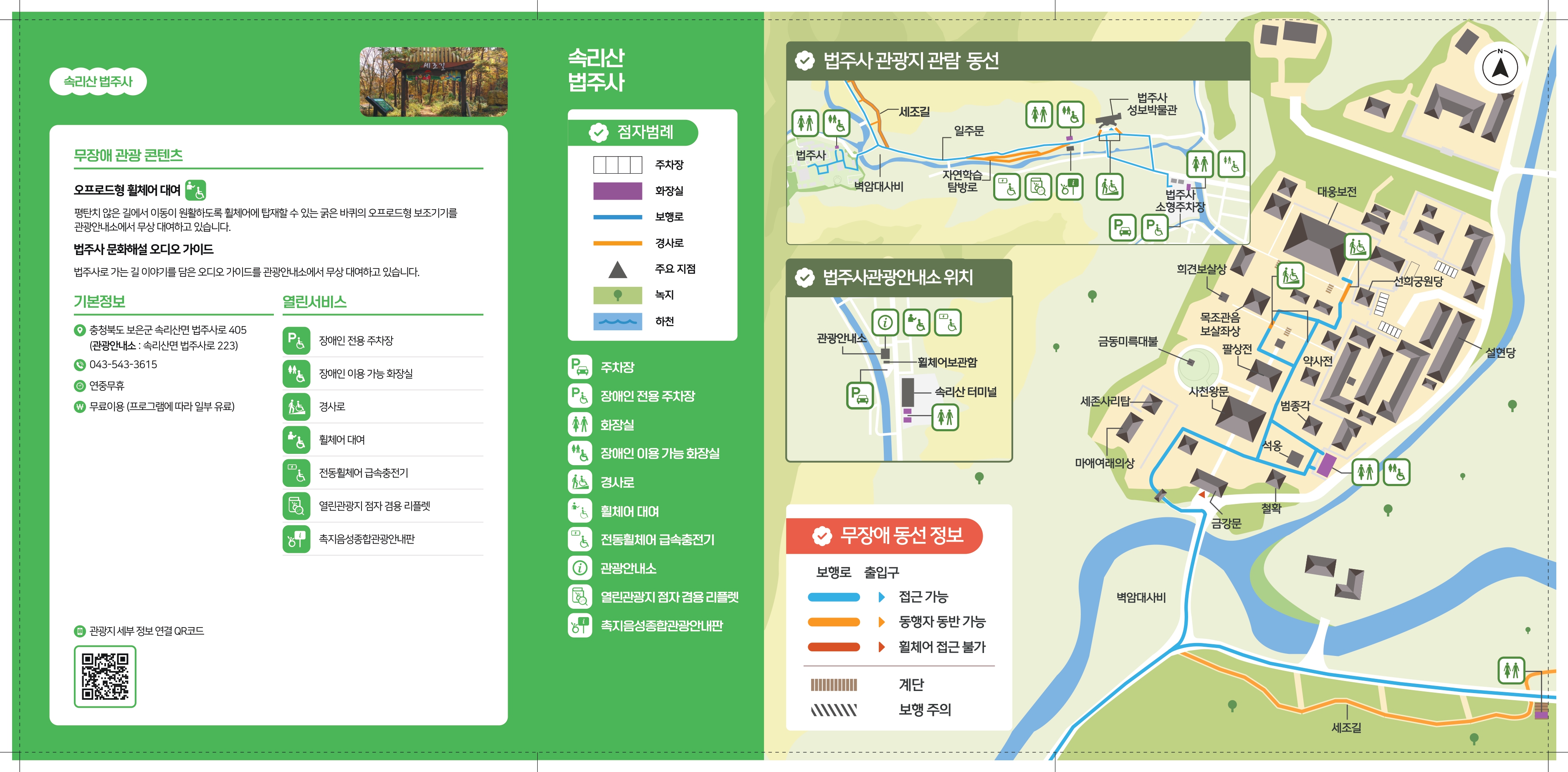The height and width of the screenshot is (772, 1568).
Task: Click the ramp icon near 희견보살상
Action: point(1290,276)
